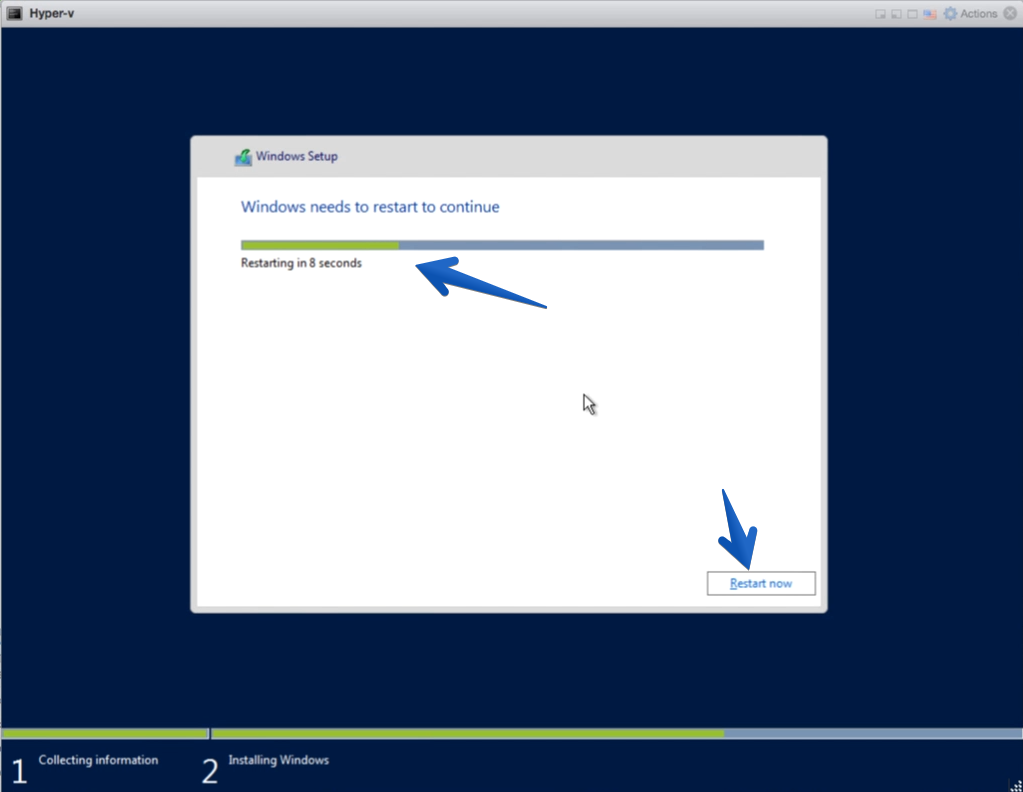1023x792 pixels.
Task: Click the resize grip in bottom corner
Action: [x=1016, y=785]
